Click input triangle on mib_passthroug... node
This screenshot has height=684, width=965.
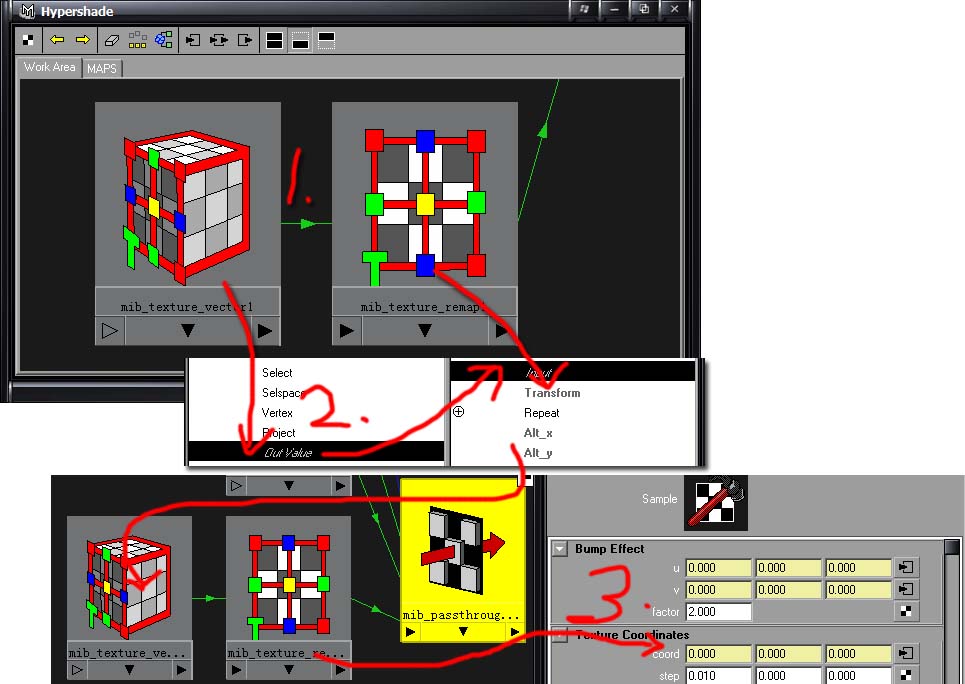[x=410, y=632]
